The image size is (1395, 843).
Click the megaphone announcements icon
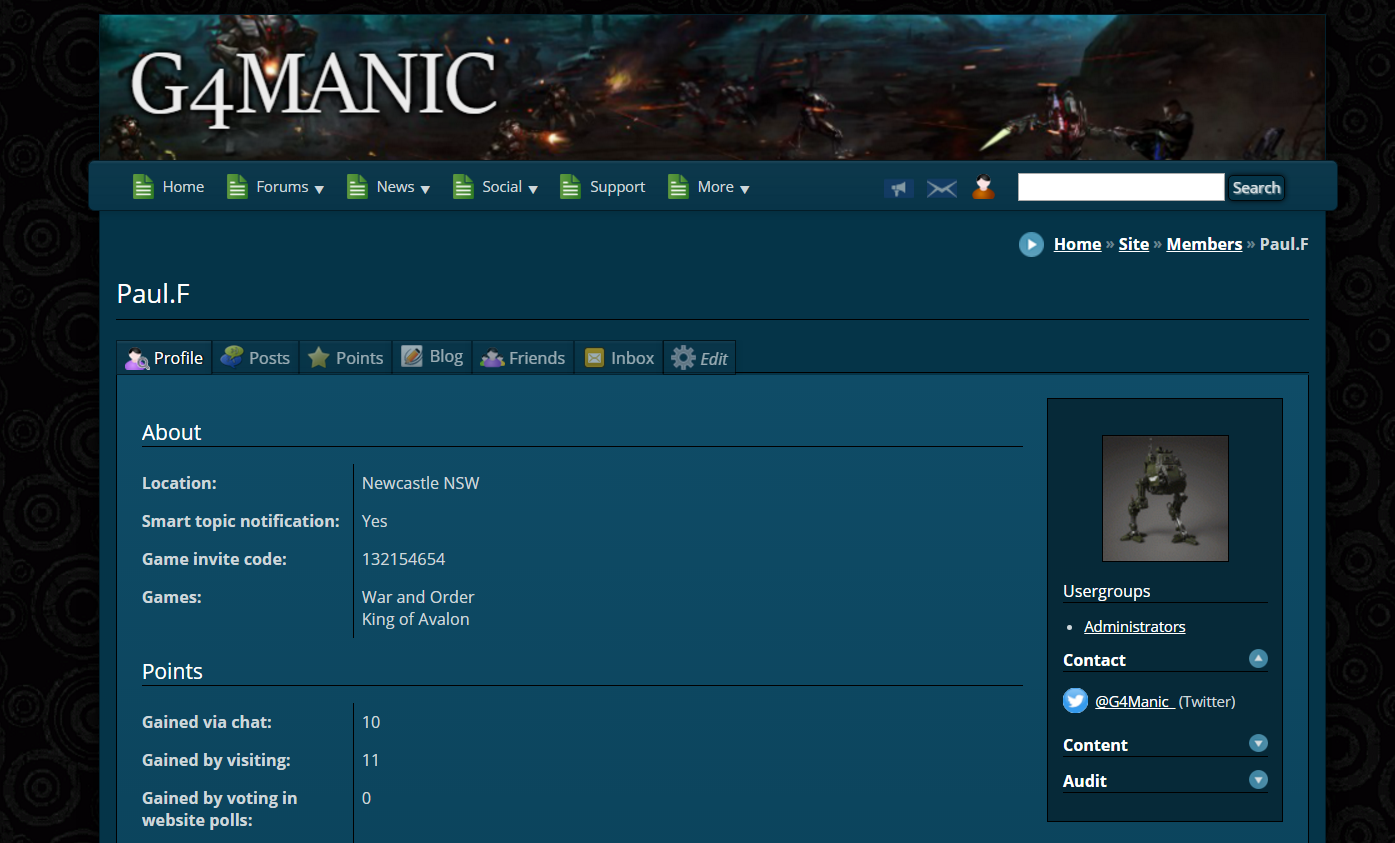[898, 188]
